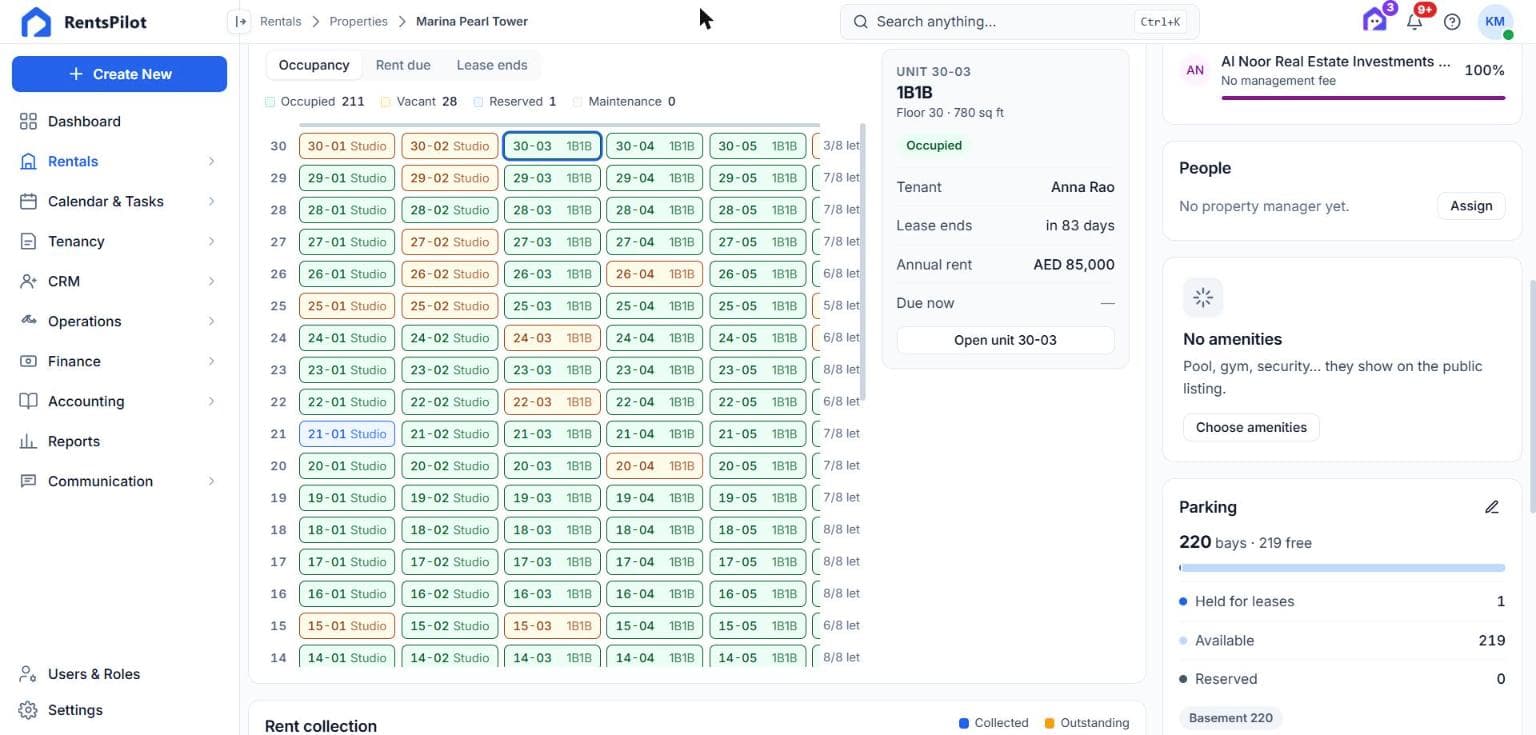This screenshot has height=735, width=1536.
Task: Click the Assign property manager button
Action: [x=1471, y=206]
